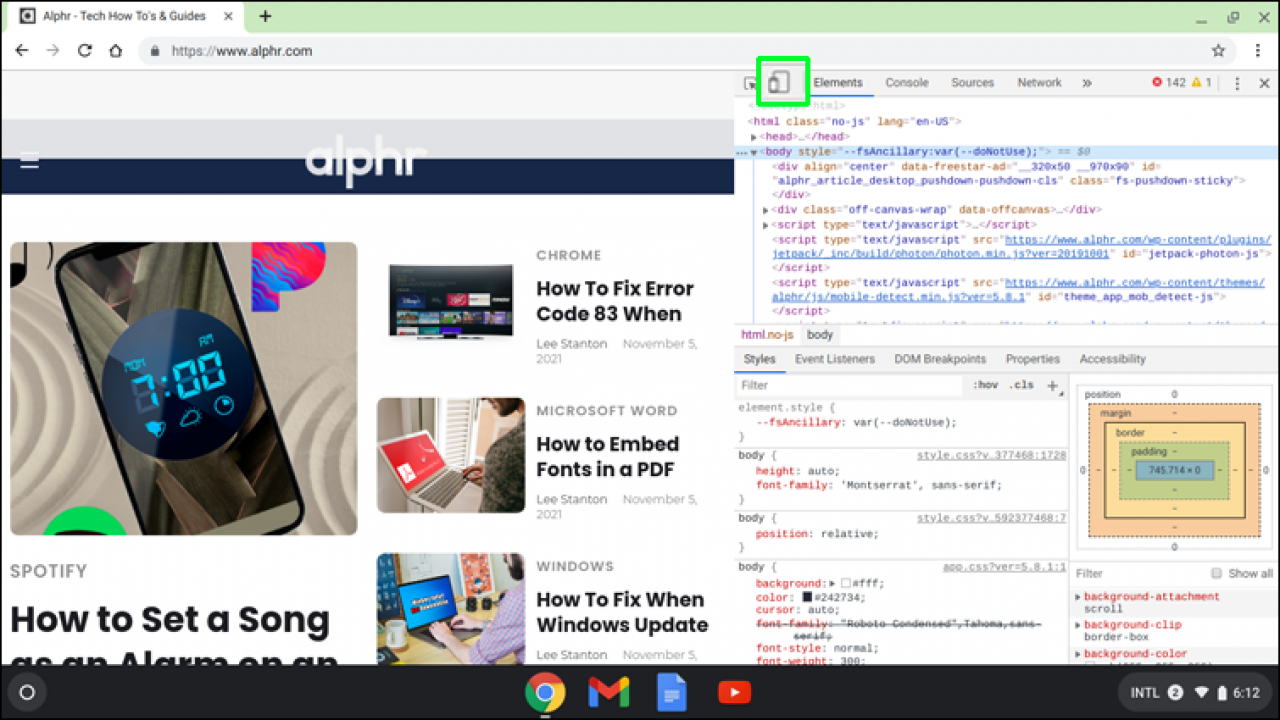
Task: Click the 142 errors counter icon
Action: point(1163,83)
